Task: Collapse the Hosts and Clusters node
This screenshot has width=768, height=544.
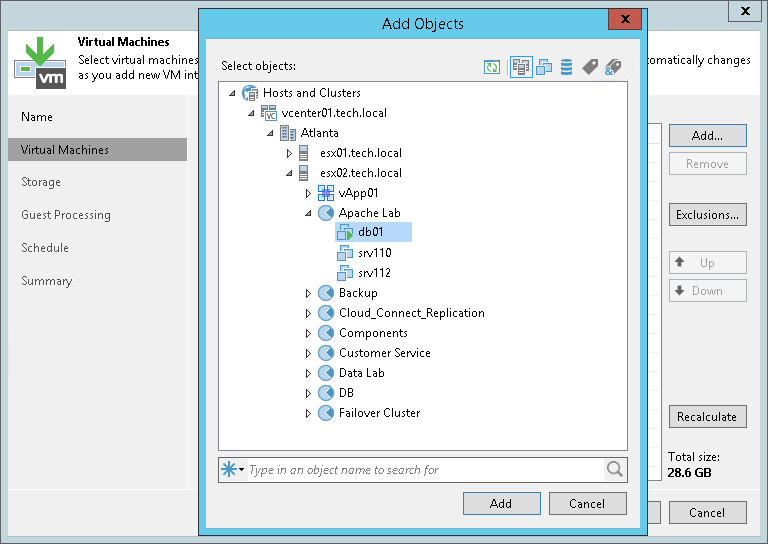Action: pyautogui.click(x=232, y=93)
